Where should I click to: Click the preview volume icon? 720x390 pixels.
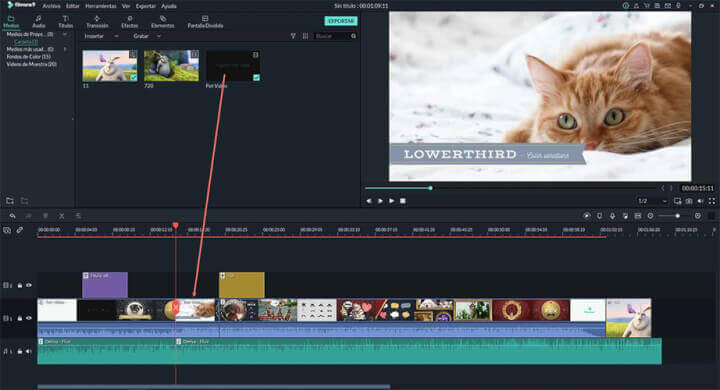click(700, 201)
